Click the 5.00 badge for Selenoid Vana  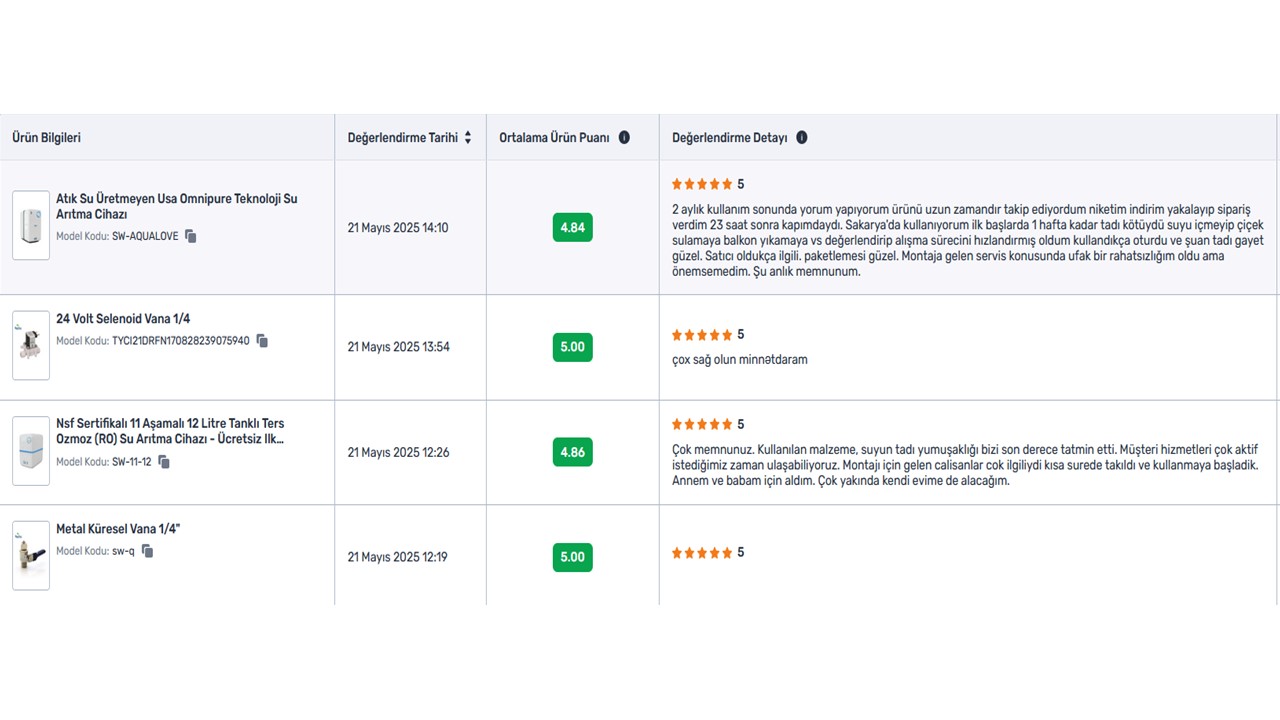pyautogui.click(x=572, y=347)
